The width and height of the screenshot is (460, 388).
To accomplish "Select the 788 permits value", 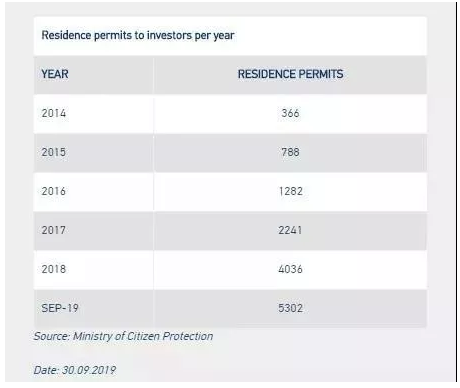I will [290, 152].
